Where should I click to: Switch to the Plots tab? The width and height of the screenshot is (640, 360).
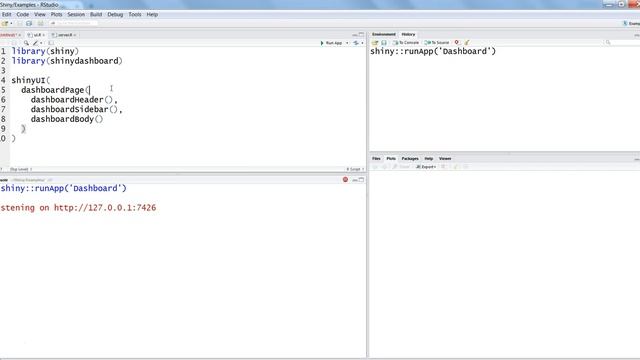click(391, 158)
